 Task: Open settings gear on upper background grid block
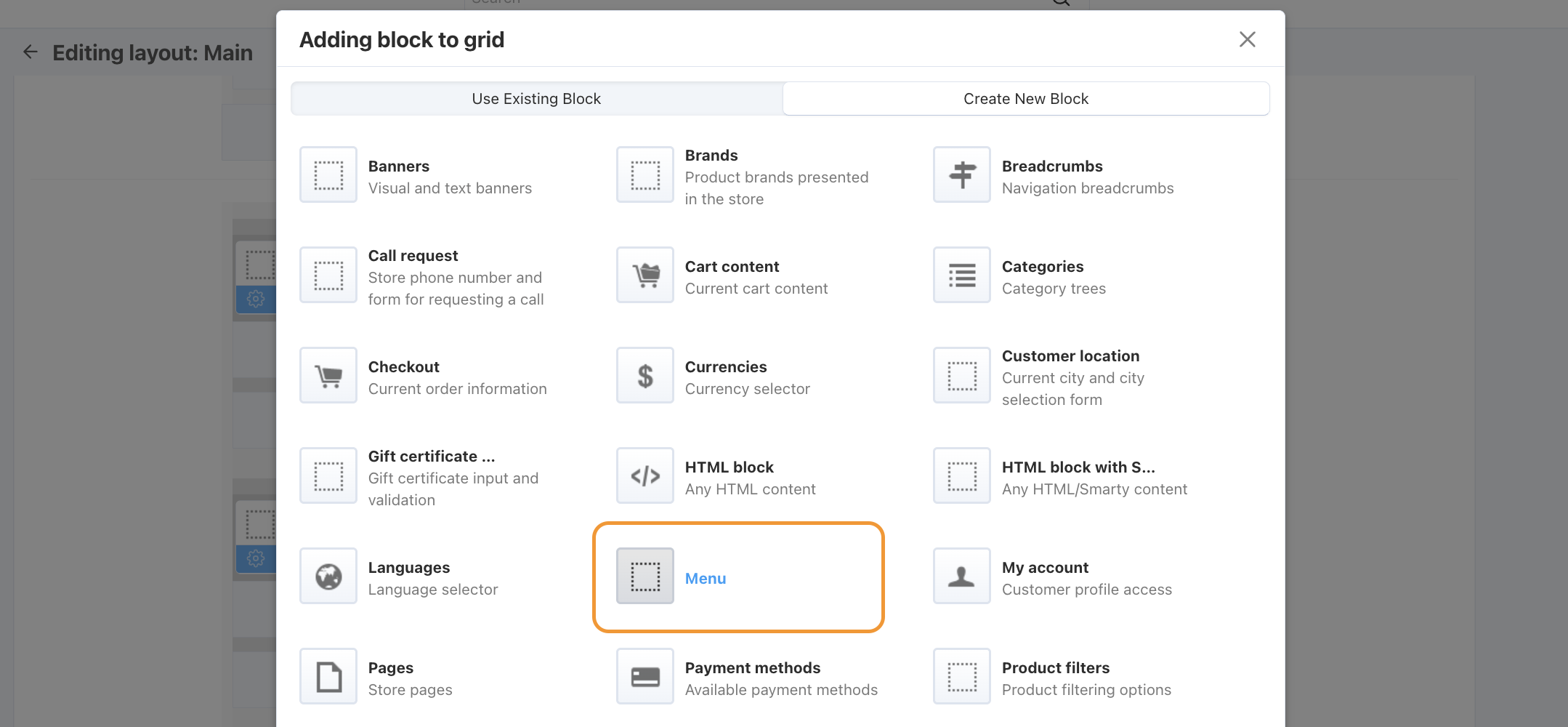(x=256, y=298)
